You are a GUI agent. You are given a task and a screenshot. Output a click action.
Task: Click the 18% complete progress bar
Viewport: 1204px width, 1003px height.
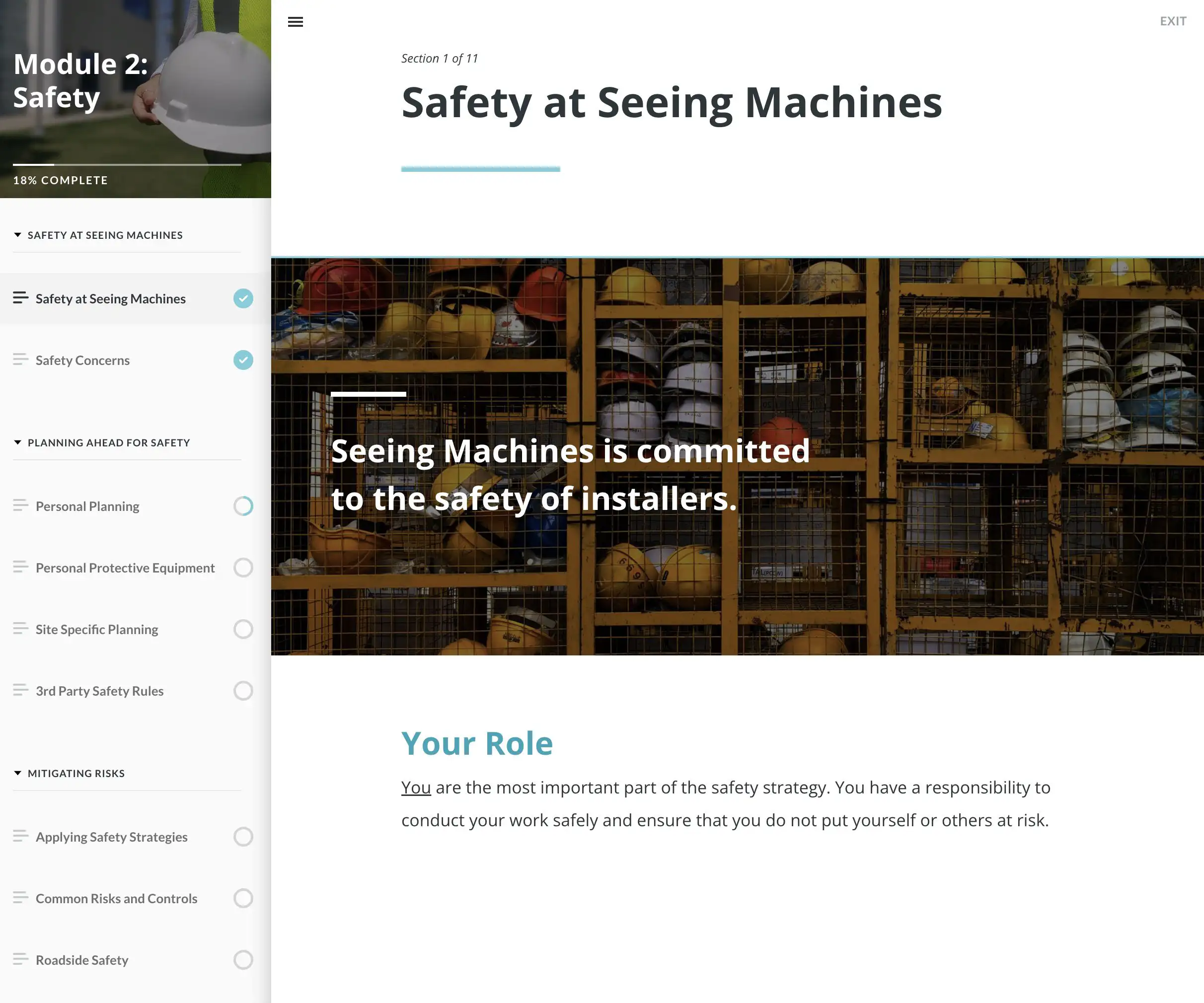point(127,164)
